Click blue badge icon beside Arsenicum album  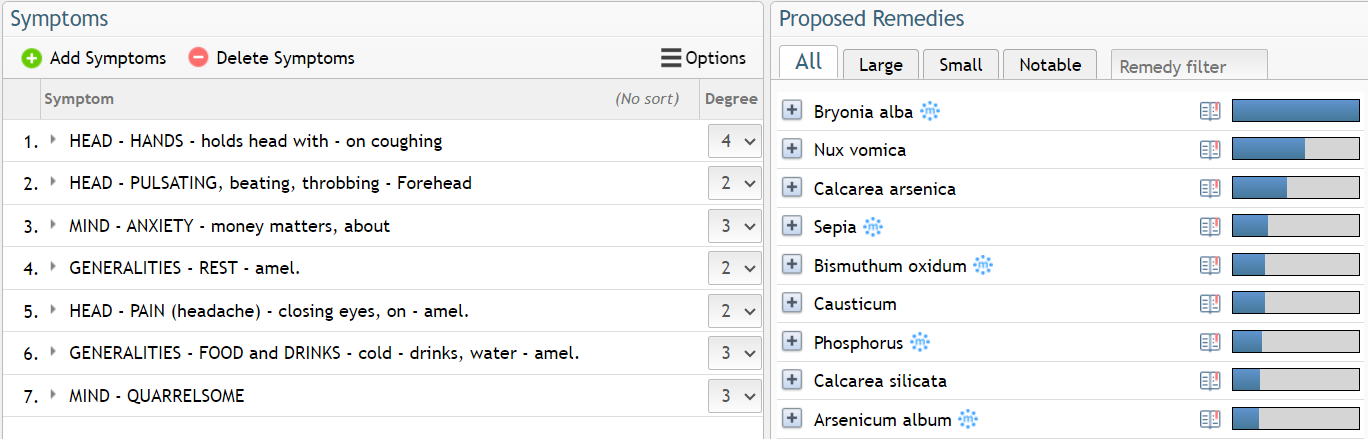point(967,420)
